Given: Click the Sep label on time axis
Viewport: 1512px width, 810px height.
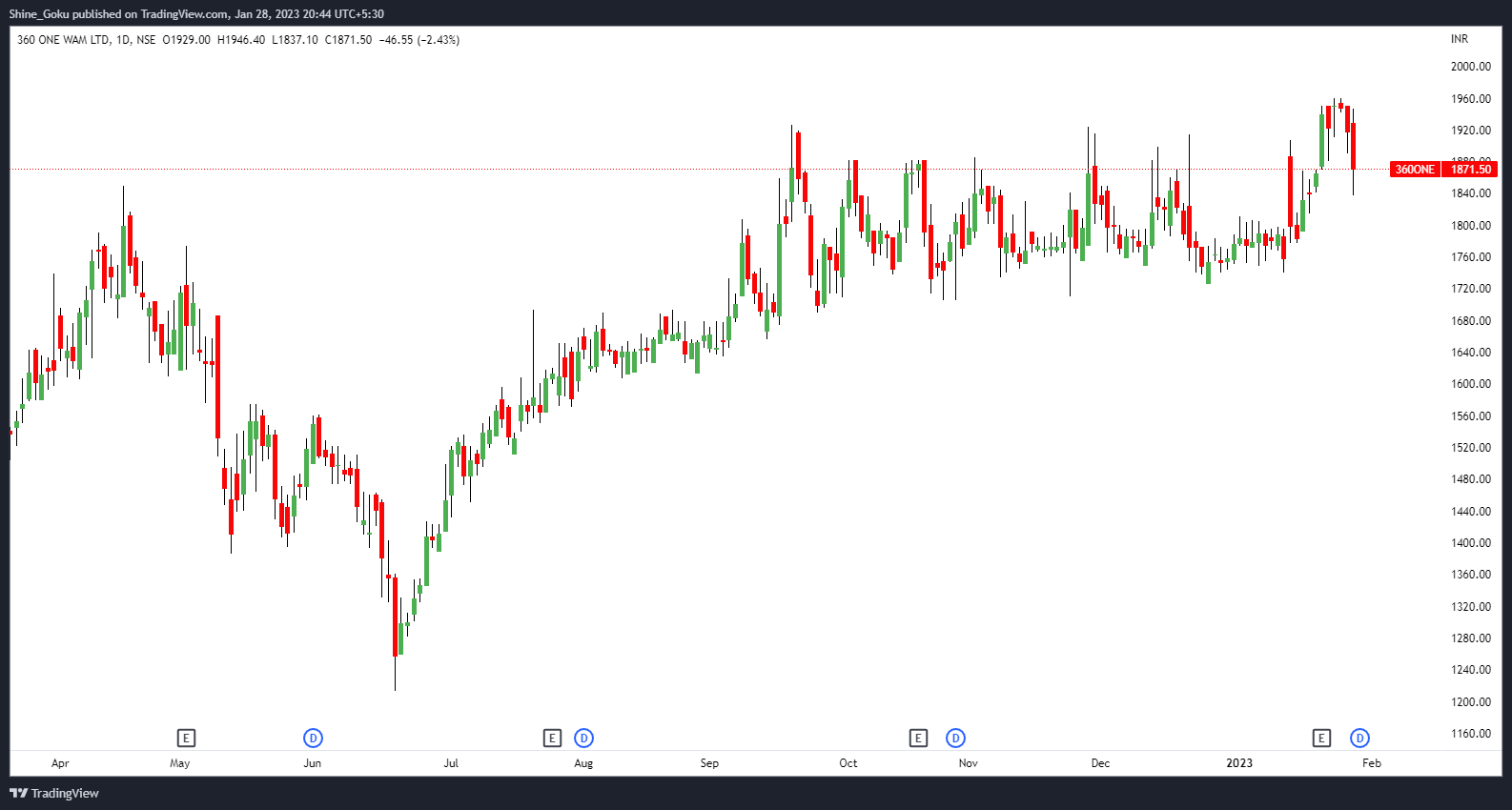Looking at the screenshot, I should (709, 763).
